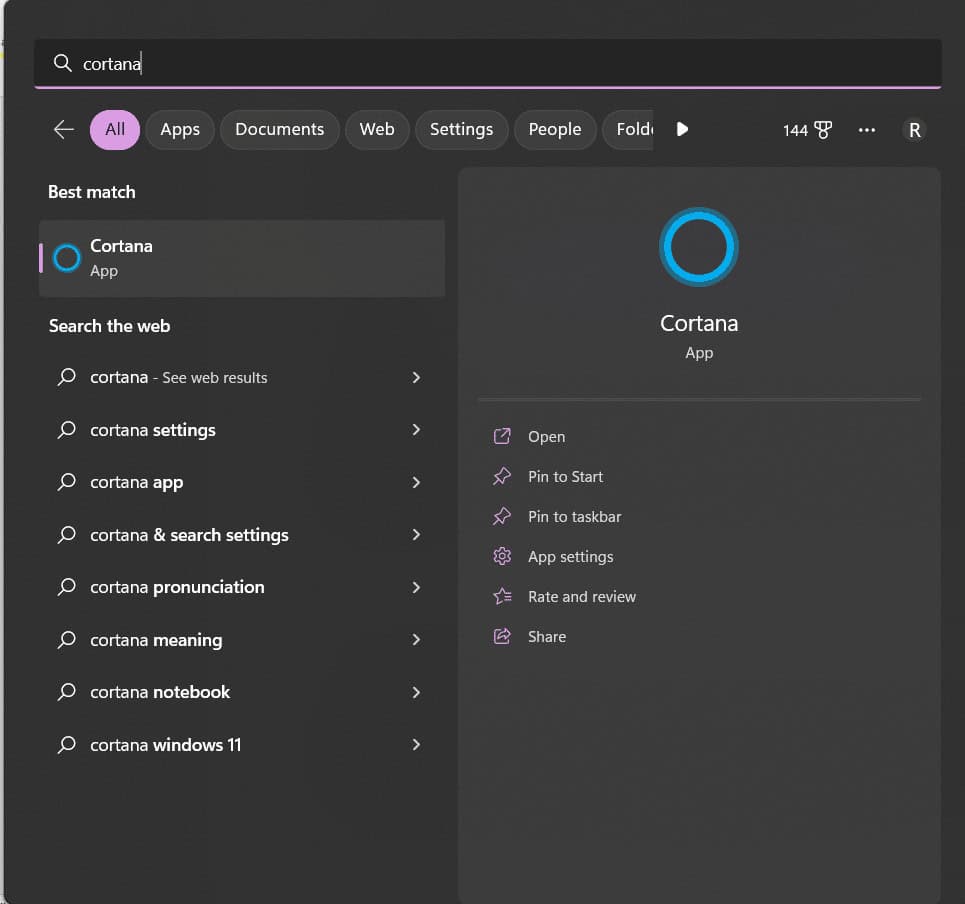Click the Cortana ring icon in Best match
The image size is (965, 904).
click(66, 258)
